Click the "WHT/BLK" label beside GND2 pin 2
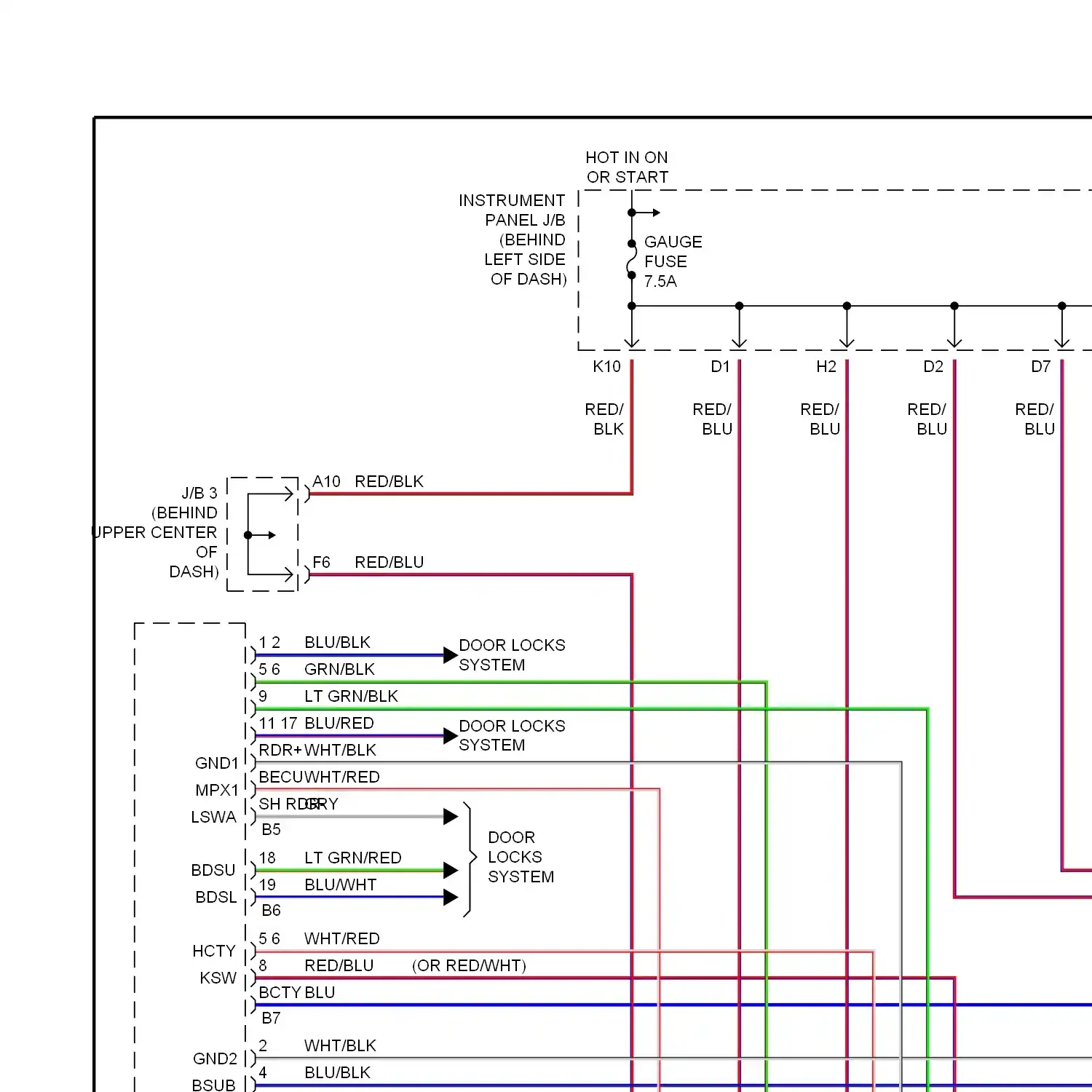The image size is (1092, 1092). point(340,1045)
